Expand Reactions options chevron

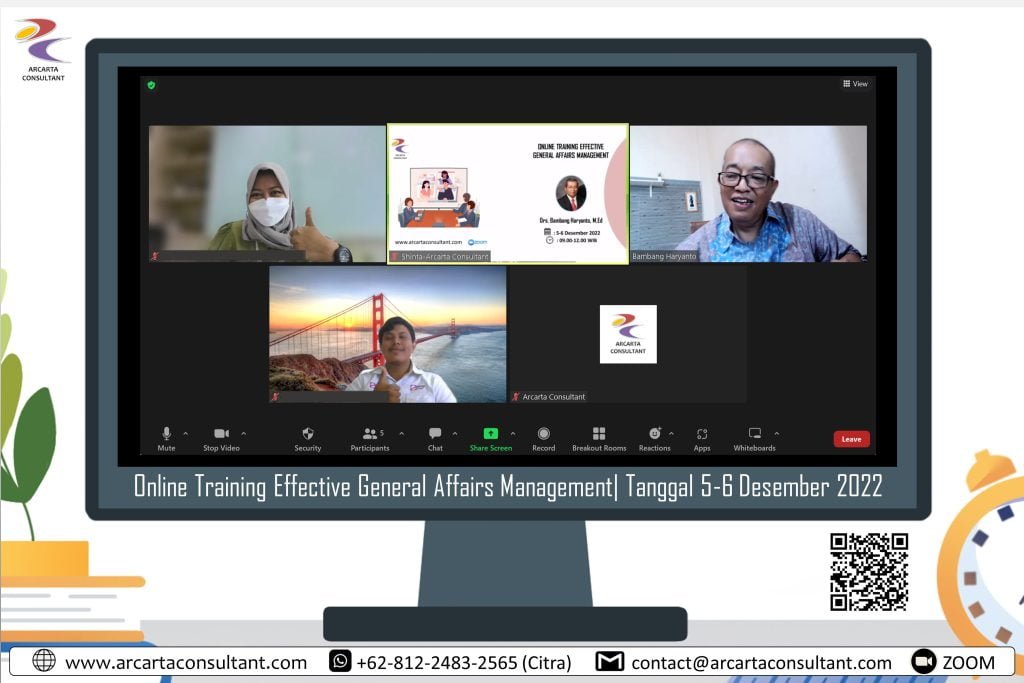pyautogui.click(x=672, y=433)
